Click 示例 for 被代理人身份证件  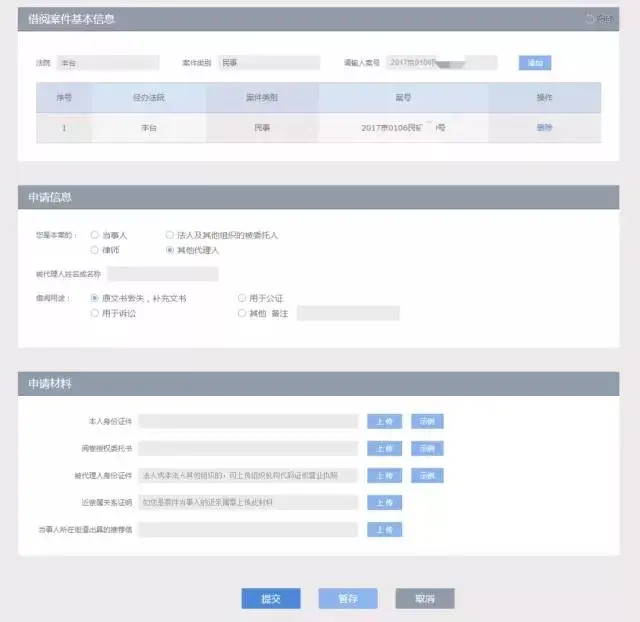(427, 475)
